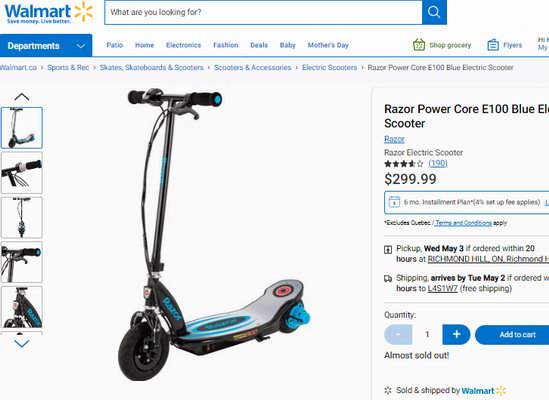Increase quantity with the plus button
The image size is (549, 400).
[456, 334]
